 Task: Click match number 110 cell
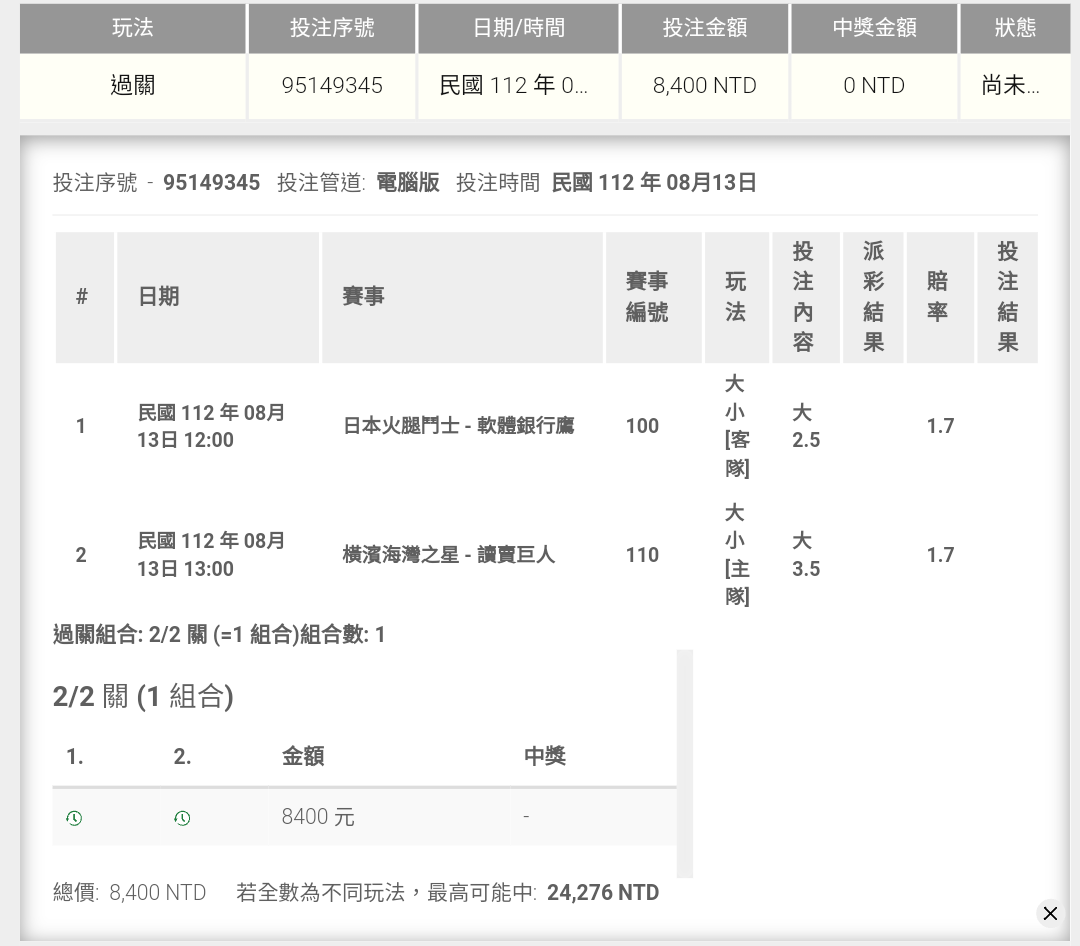click(642, 555)
